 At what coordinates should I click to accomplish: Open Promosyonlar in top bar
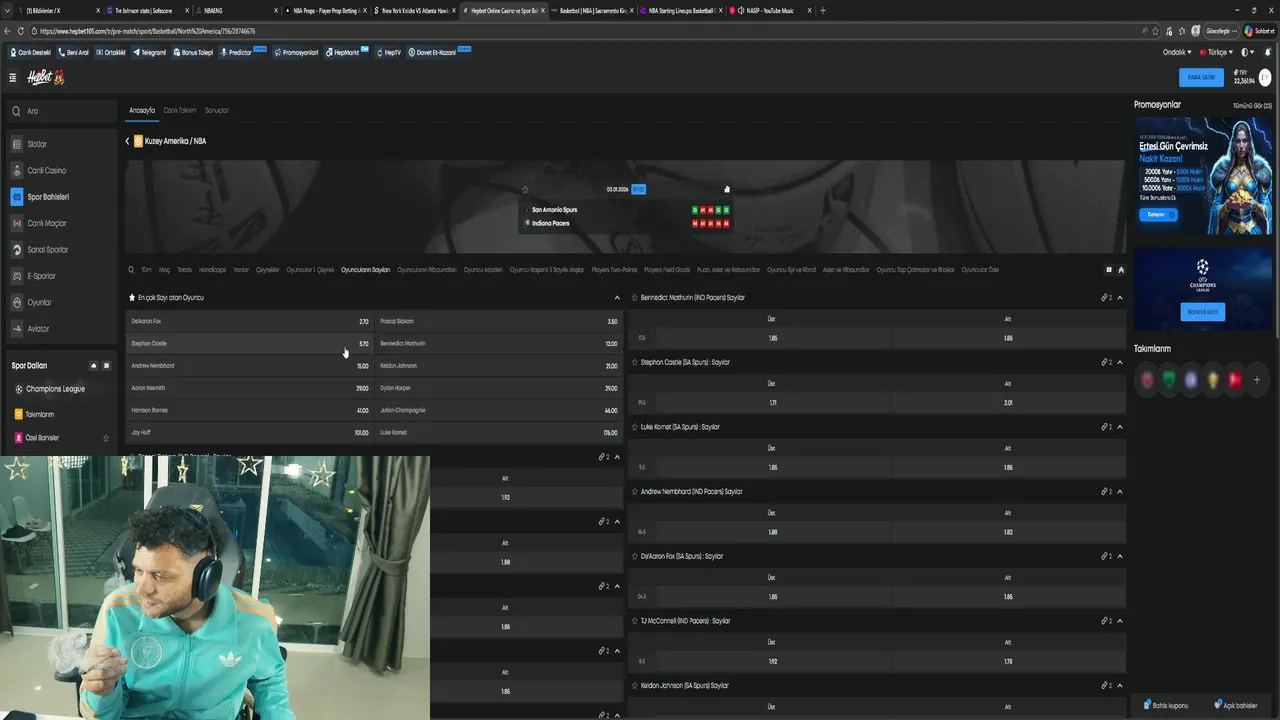click(296, 52)
